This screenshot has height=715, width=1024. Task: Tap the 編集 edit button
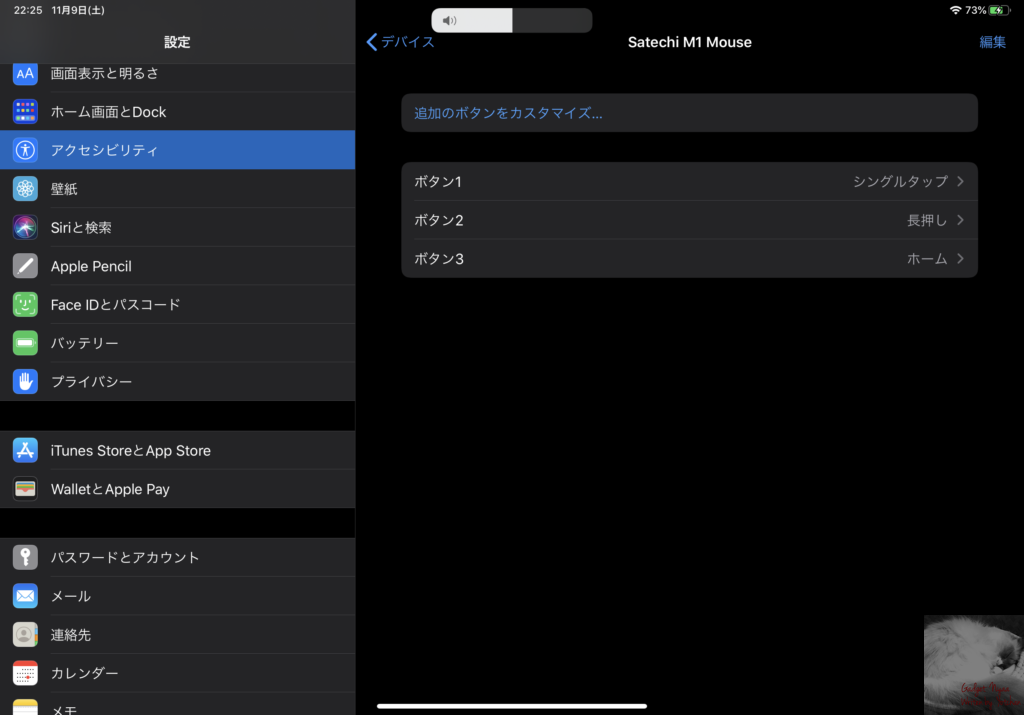(992, 42)
